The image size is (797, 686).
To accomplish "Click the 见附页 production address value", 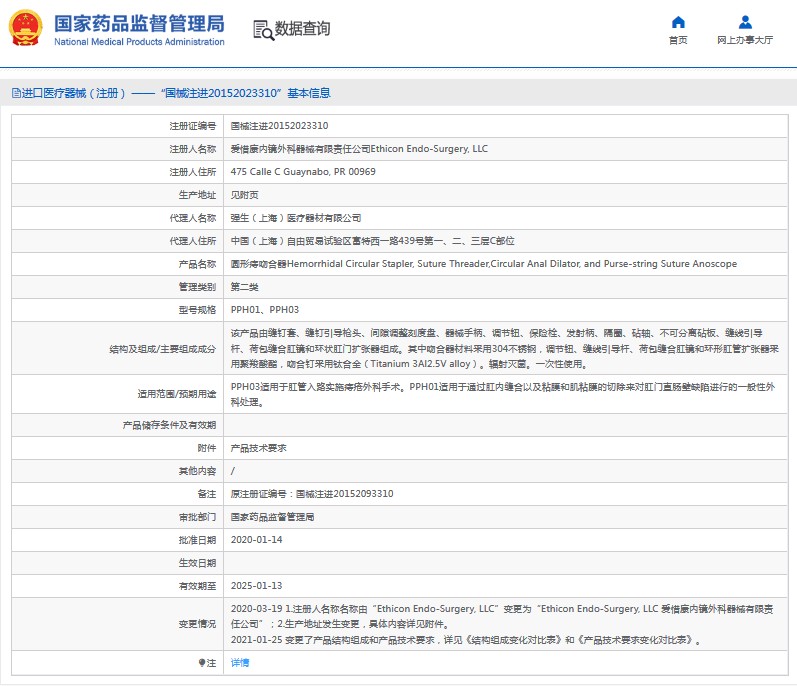I will [x=244, y=195].
